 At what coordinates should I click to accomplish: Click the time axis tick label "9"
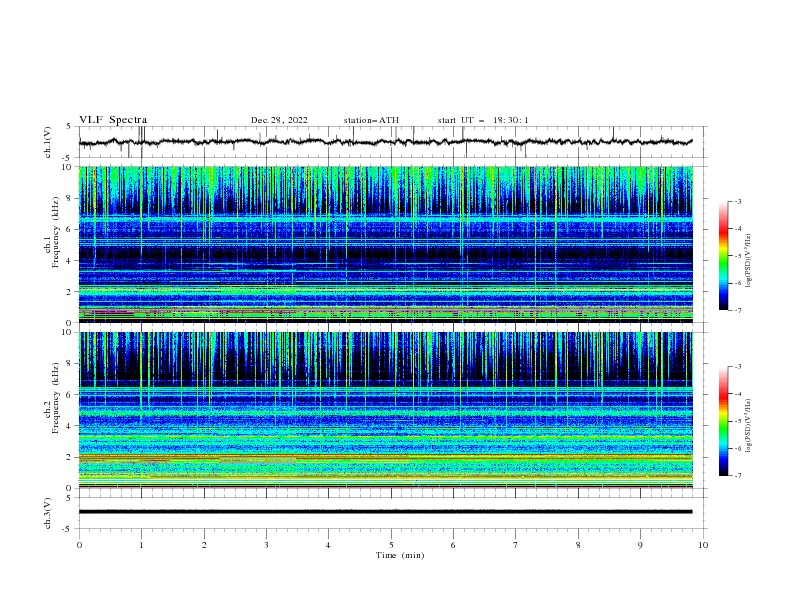coord(640,545)
